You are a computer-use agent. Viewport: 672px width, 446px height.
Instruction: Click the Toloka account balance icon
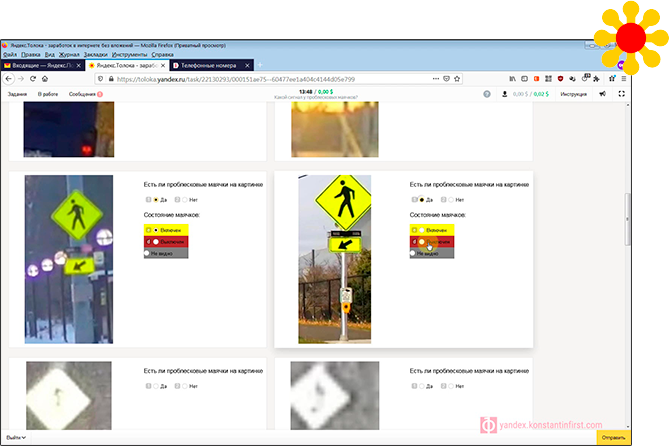(x=504, y=94)
